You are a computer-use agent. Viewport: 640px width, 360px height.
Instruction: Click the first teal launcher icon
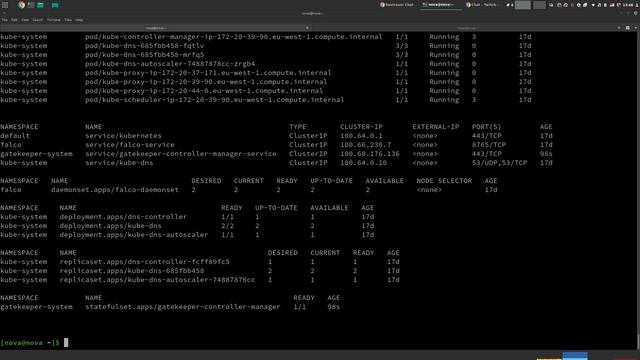coord(40,5)
